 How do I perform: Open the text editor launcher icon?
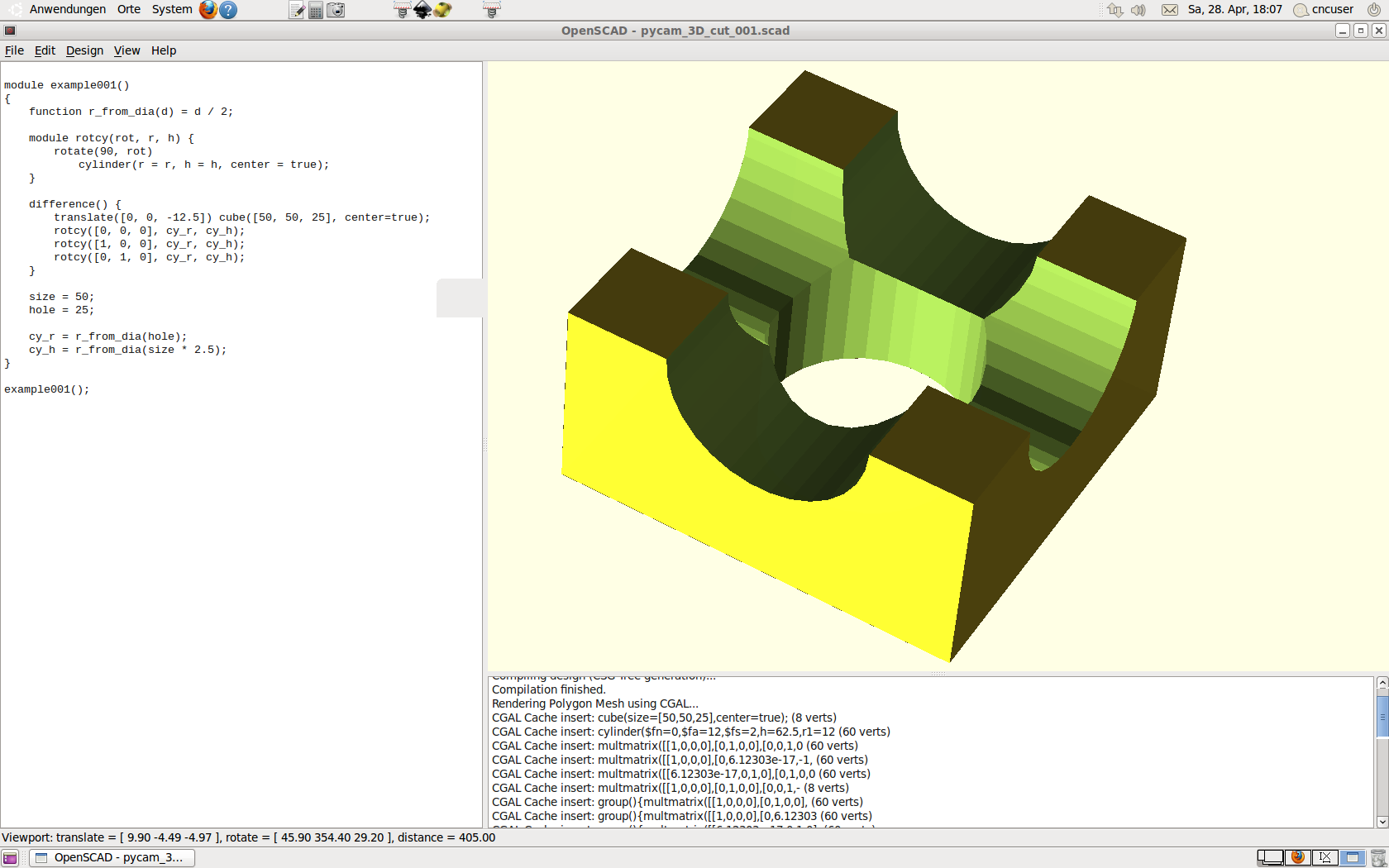[x=297, y=10]
